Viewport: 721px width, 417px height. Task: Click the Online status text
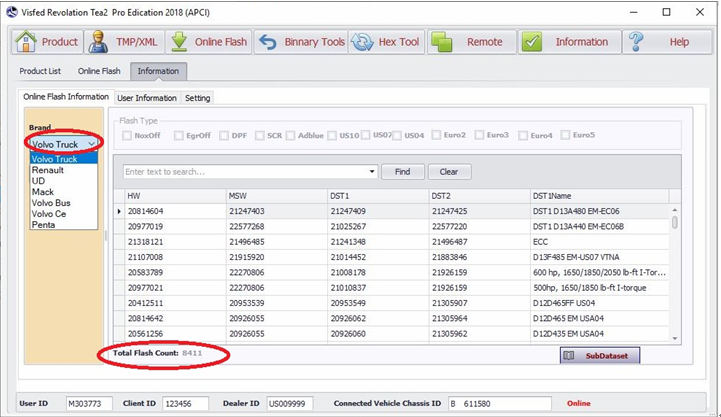click(578, 403)
